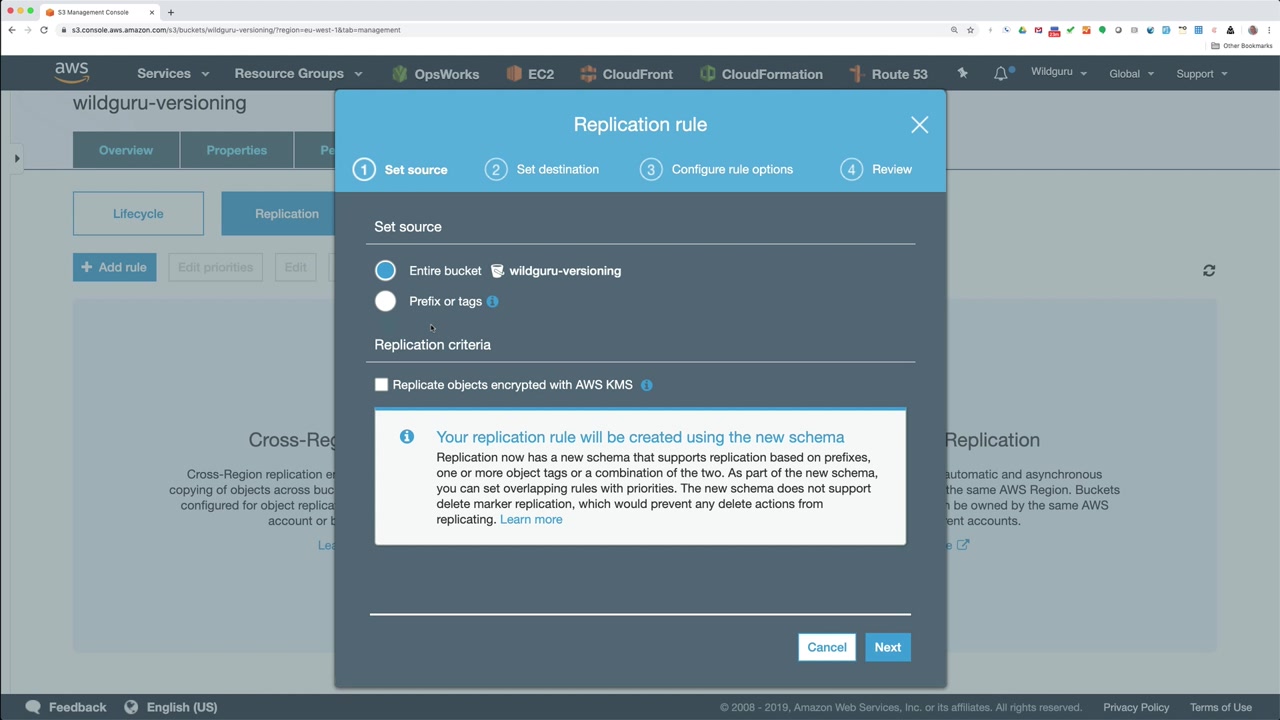Click the Chrome profile avatar

click(1252, 30)
